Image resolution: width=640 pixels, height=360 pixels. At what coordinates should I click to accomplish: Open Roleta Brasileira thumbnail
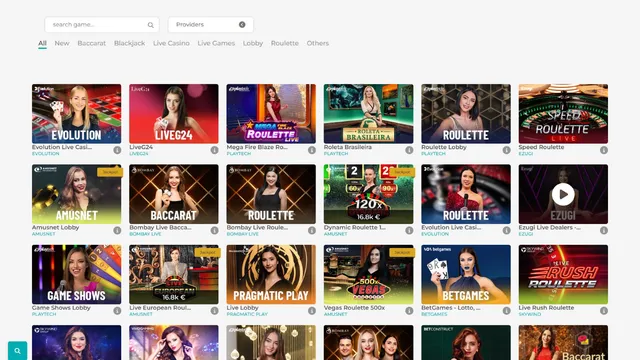click(x=369, y=114)
